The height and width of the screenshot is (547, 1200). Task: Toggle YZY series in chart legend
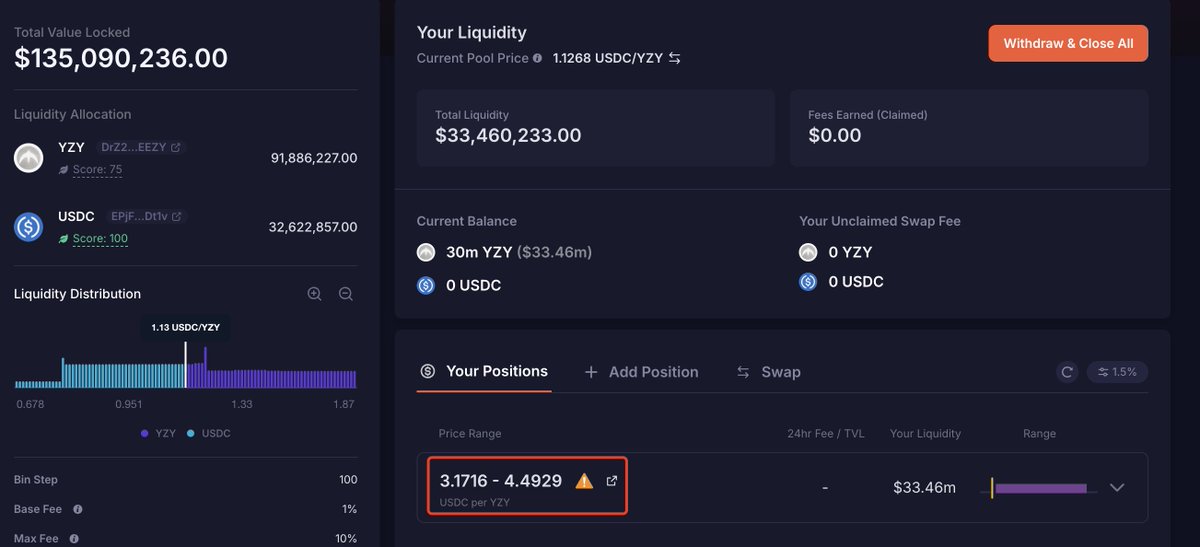click(160, 433)
